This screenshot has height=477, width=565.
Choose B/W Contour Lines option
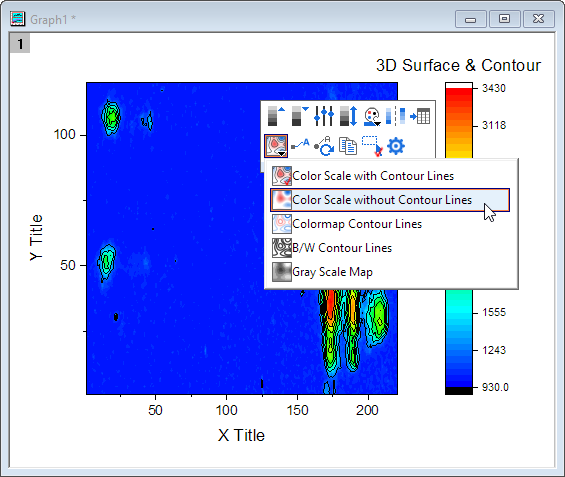[x=390, y=248]
